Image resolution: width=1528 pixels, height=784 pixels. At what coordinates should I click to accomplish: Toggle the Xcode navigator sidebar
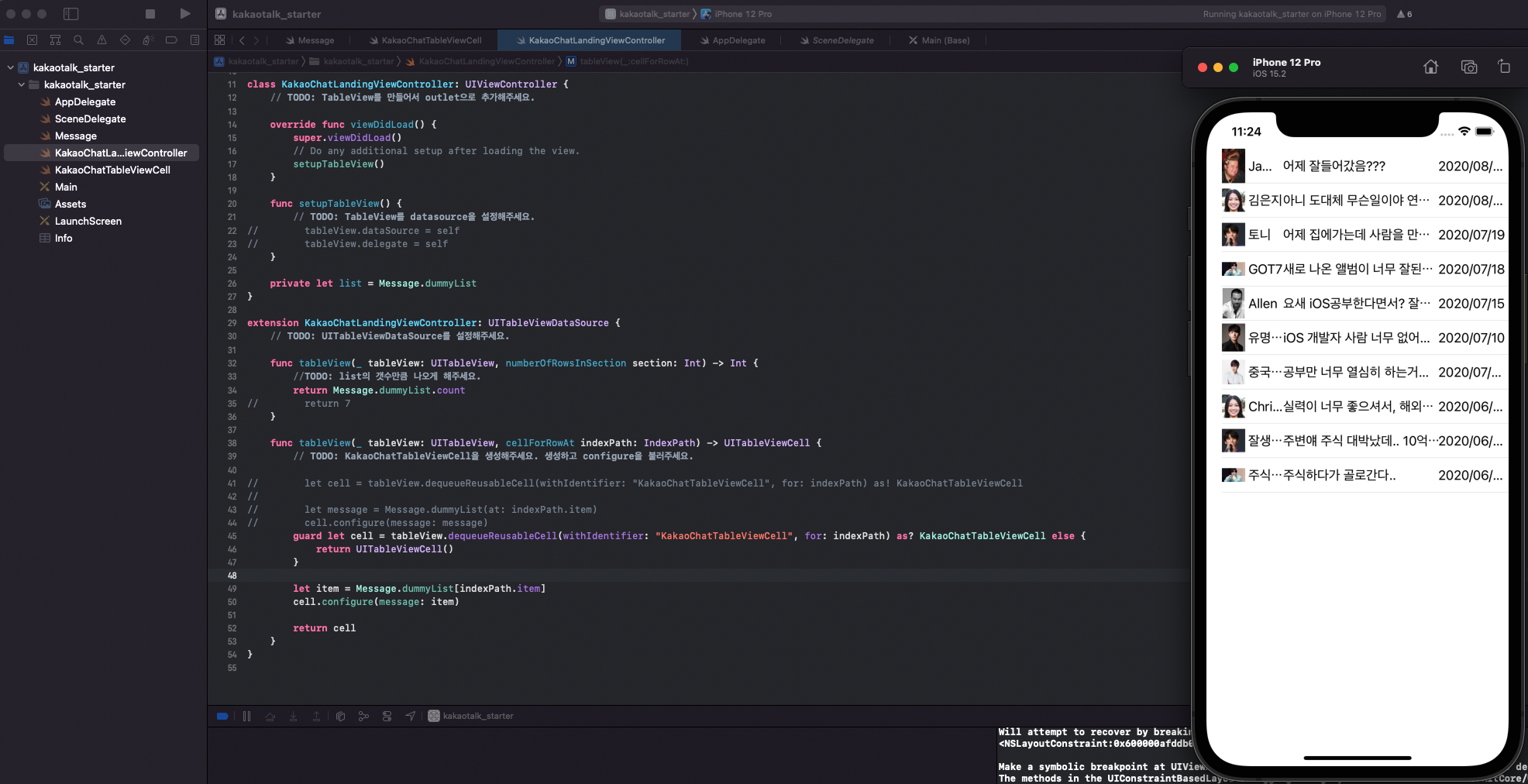71,14
